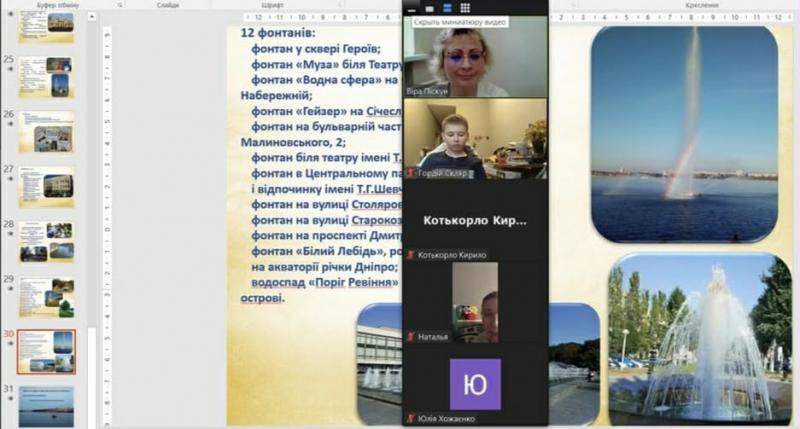Click muted microphone icon beside Юлія Хожаєнко

point(410,417)
